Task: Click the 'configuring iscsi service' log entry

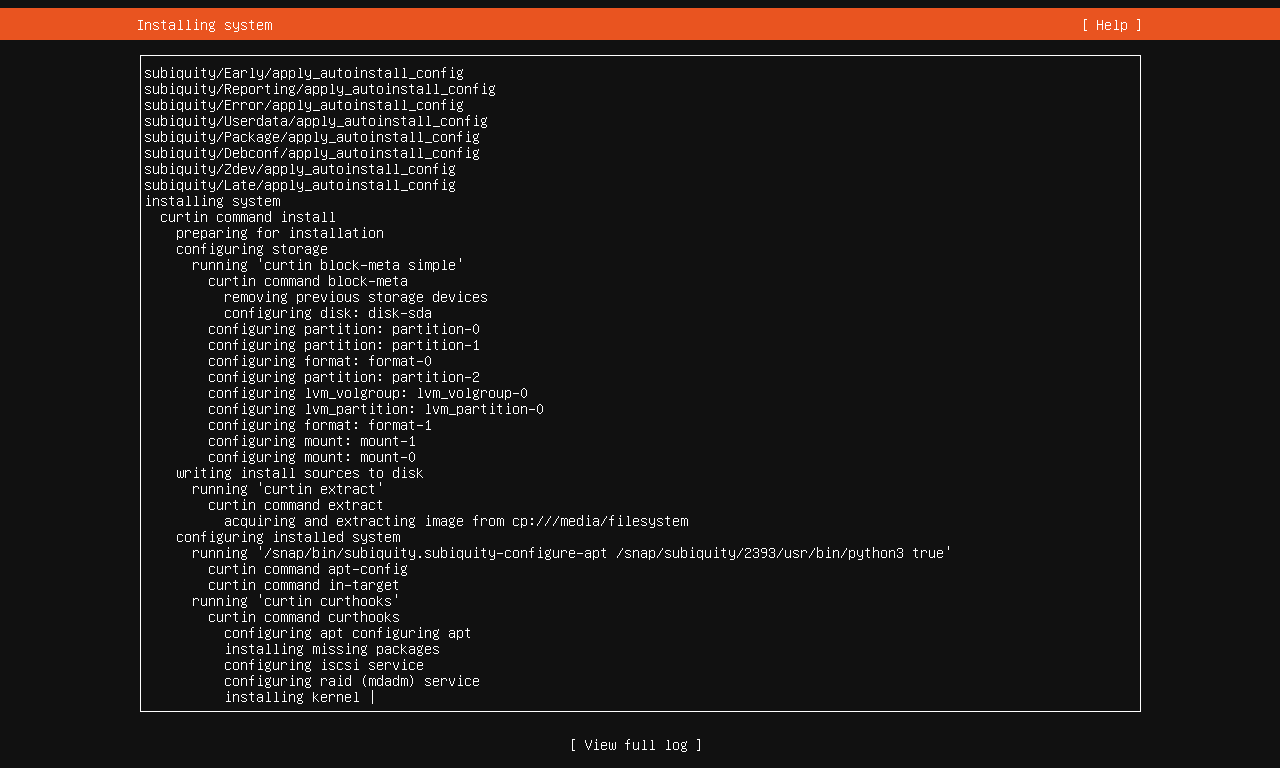Action: pyautogui.click(x=323, y=665)
